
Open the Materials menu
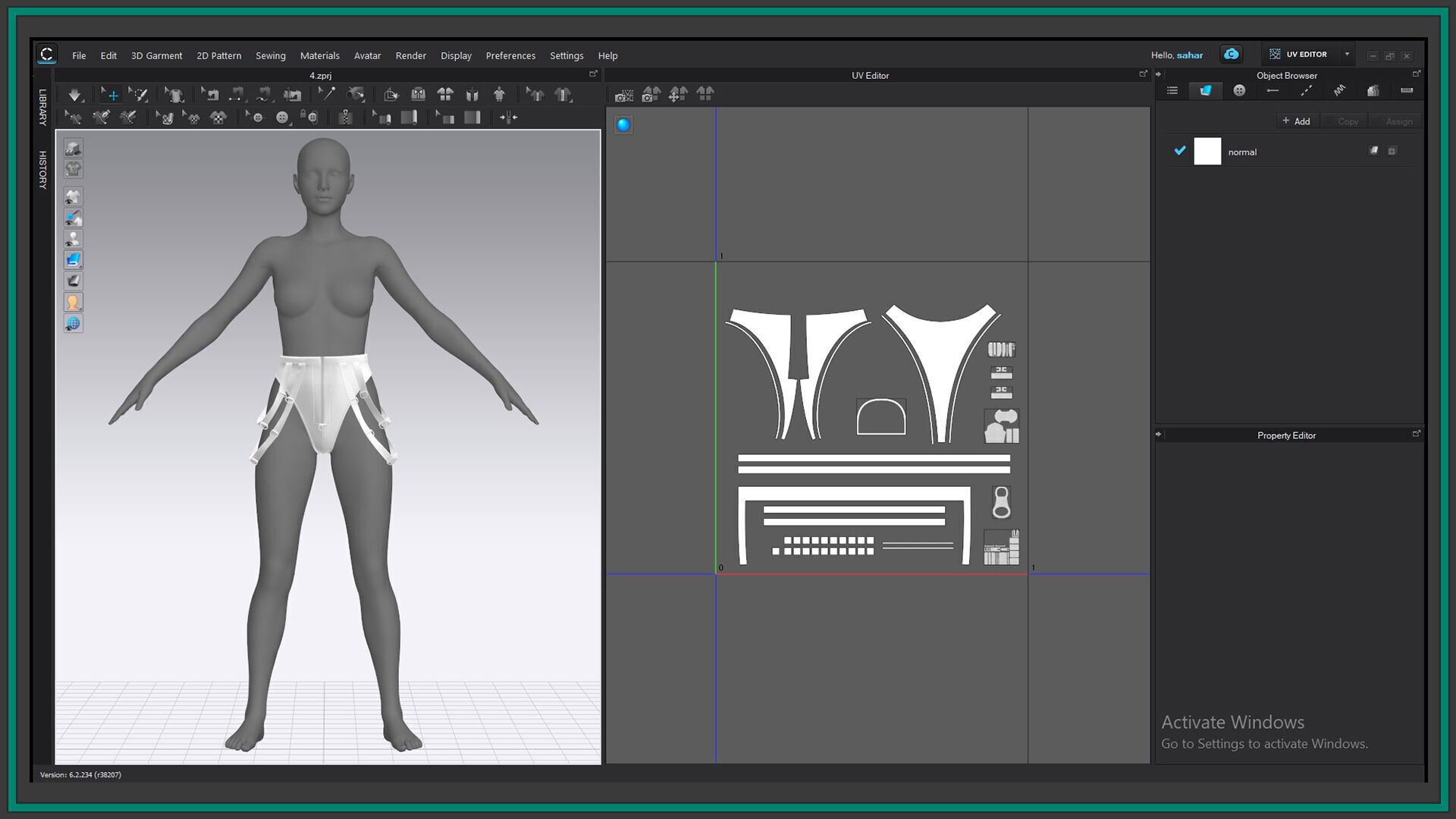(319, 55)
